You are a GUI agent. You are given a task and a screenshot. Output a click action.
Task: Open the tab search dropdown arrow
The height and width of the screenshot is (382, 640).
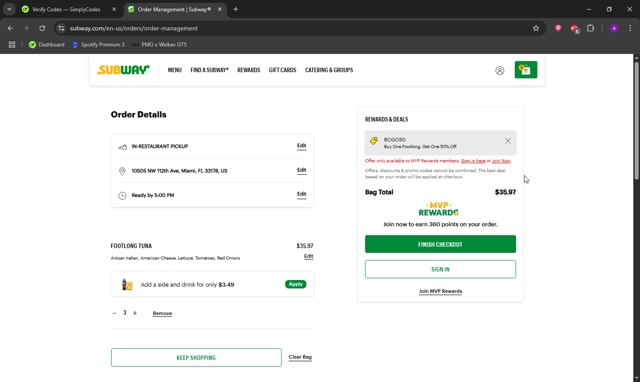point(9,9)
